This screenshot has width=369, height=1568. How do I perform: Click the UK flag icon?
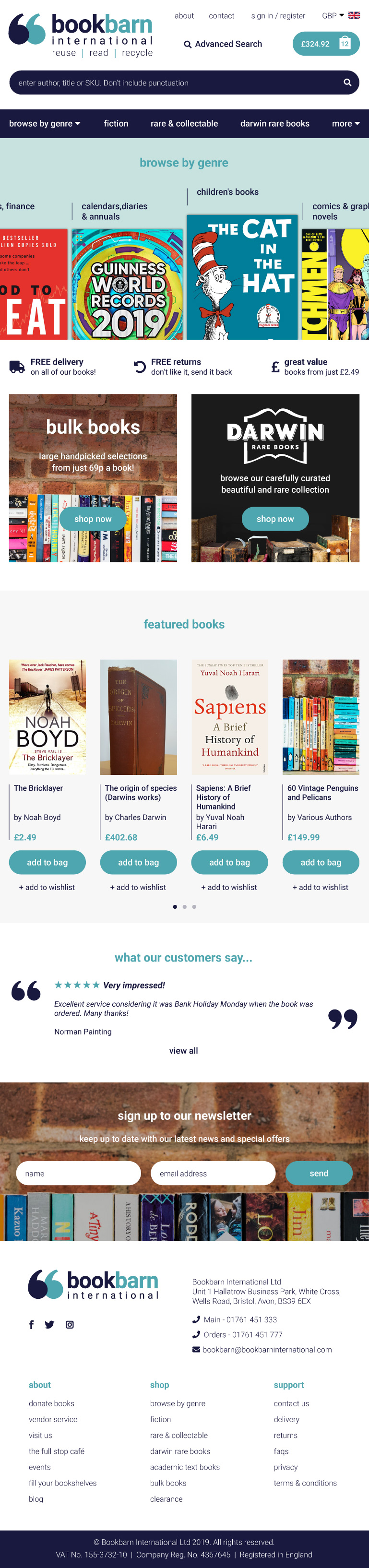pos(354,16)
